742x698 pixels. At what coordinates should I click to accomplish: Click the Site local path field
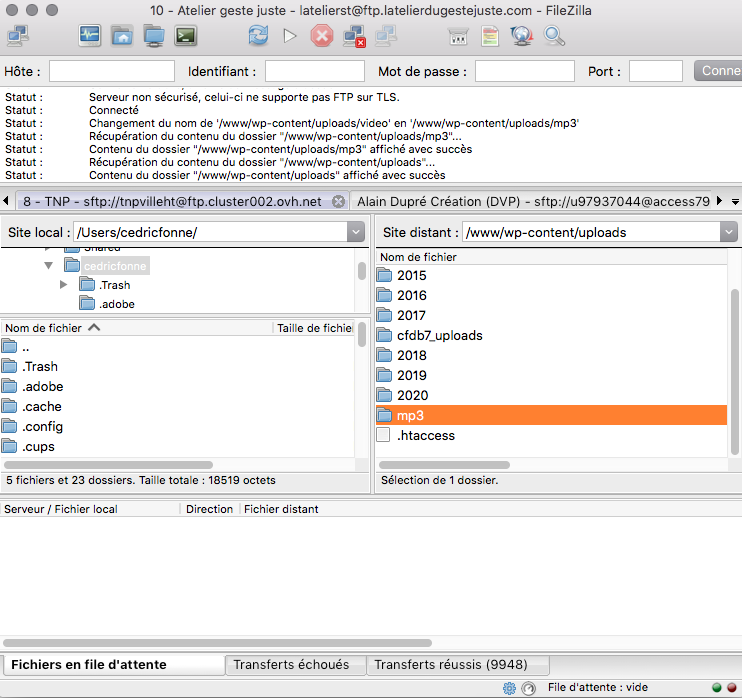pyautogui.click(x=211, y=232)
